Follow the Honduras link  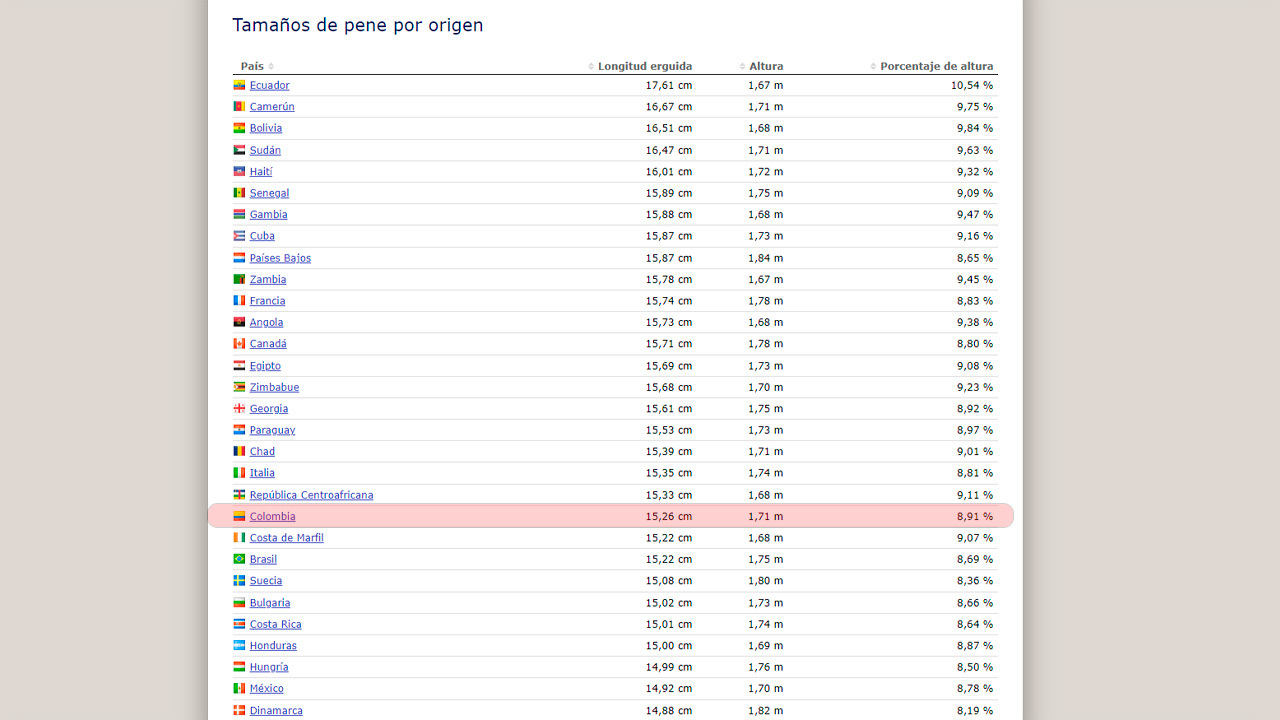click(273, 646)
